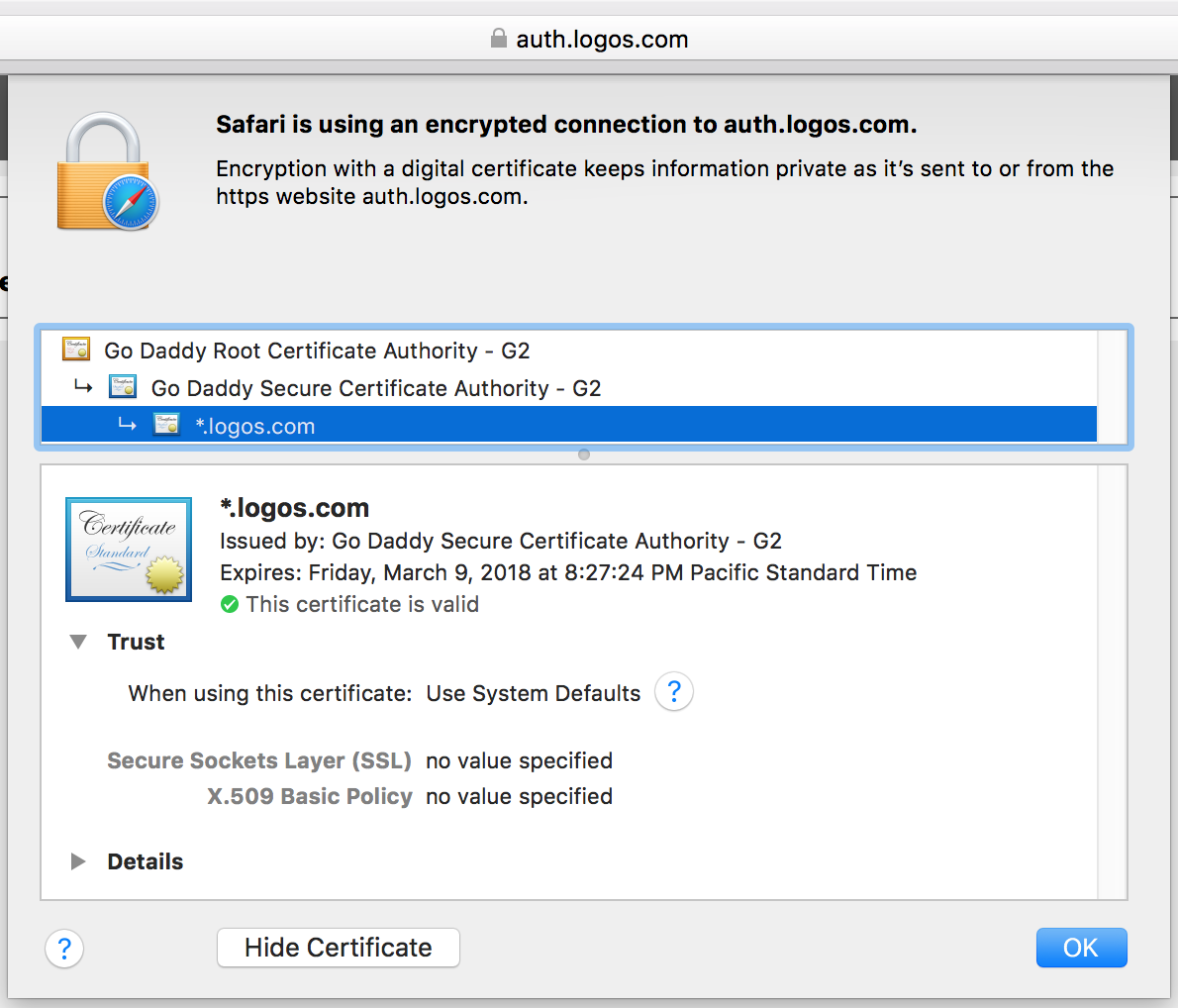This screenshot has height=1008, width=1178.
Task: Click 'When using this certificate:' label
Action: (x=269, y=693)
